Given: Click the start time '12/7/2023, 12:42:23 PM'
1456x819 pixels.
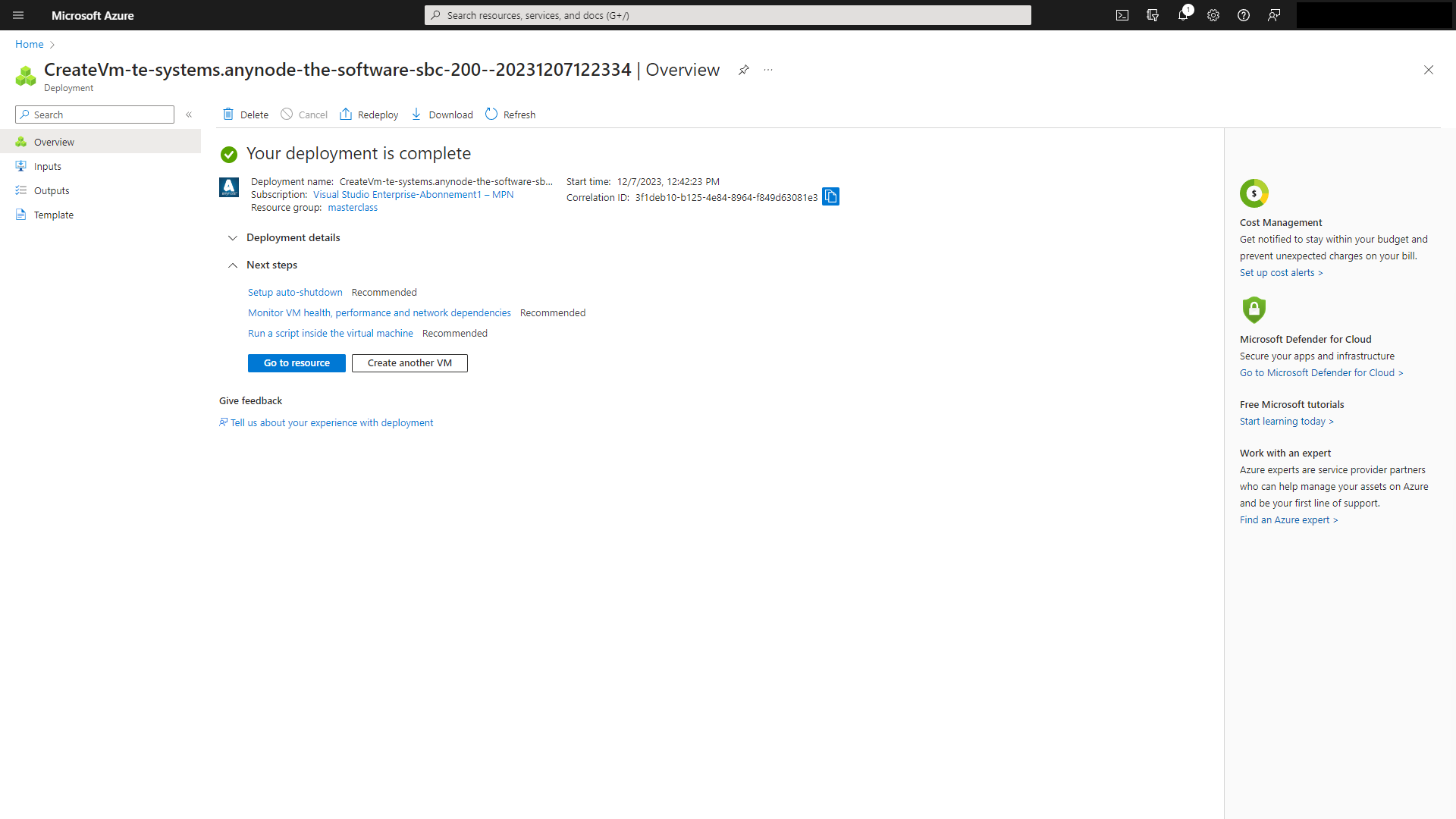Looking at the screenshot, I should 668,181.
